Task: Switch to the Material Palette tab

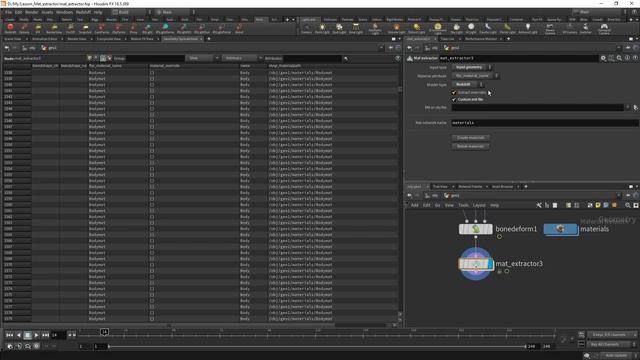Action: [x=470, y=187]
